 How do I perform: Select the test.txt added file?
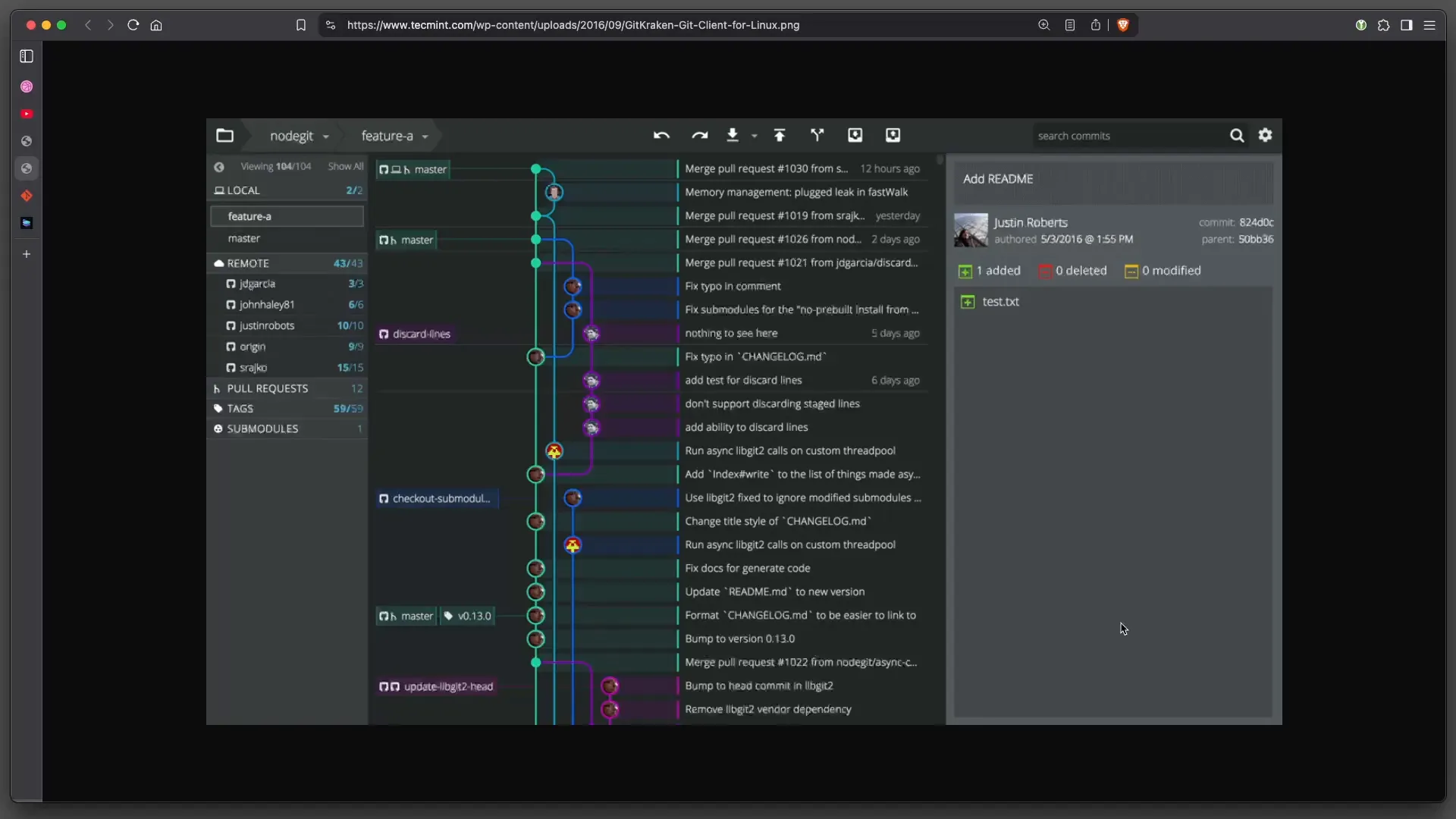[1000, 302]
